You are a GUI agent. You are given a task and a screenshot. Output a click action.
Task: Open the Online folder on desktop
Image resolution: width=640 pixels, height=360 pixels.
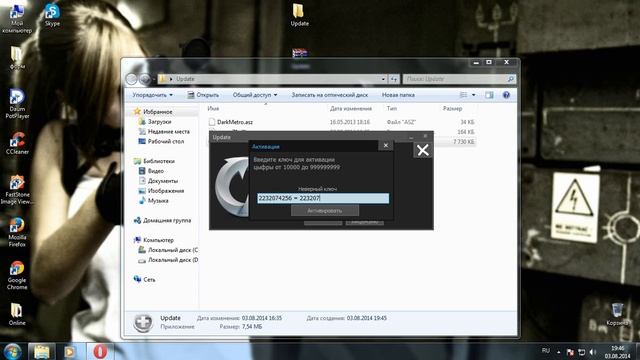pos(17,314)
